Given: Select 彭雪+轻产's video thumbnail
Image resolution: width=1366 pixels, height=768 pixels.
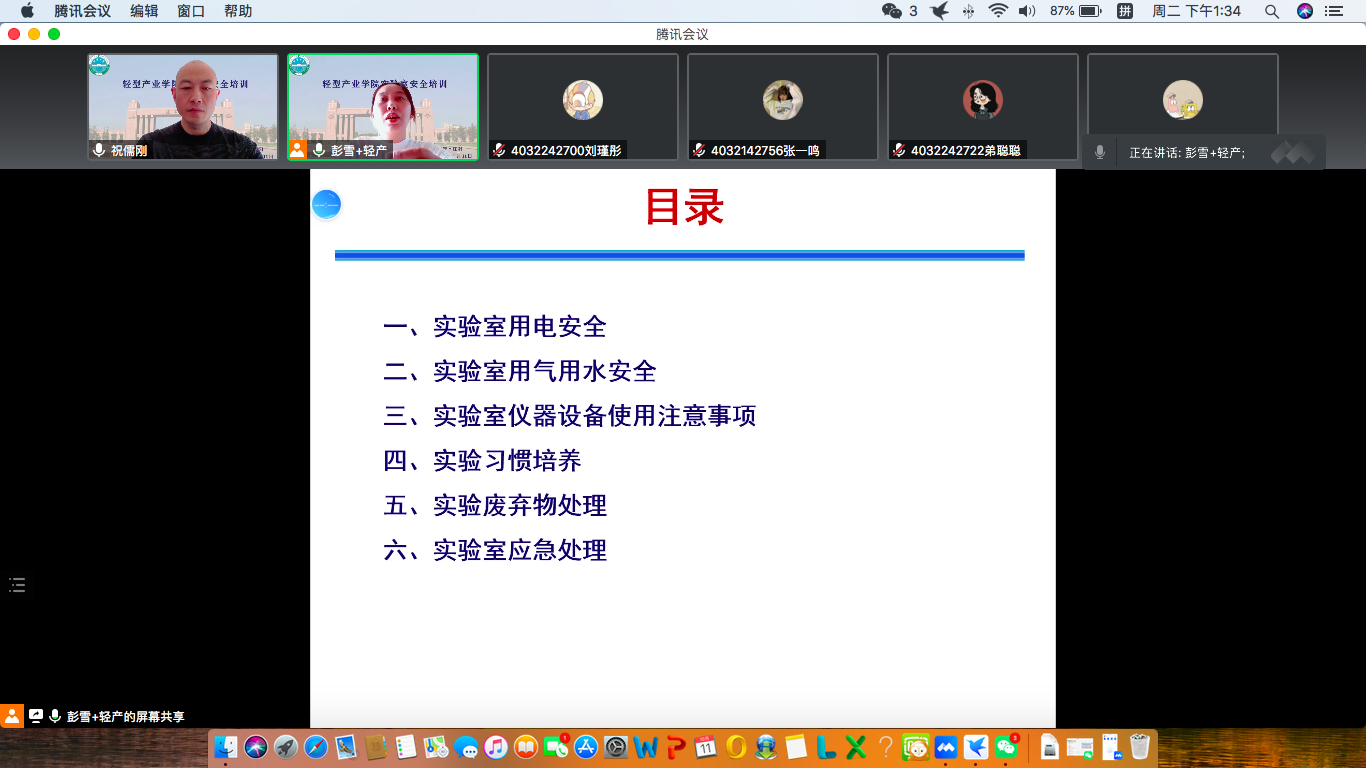Looking at the screenshot, I should [383, 106].
